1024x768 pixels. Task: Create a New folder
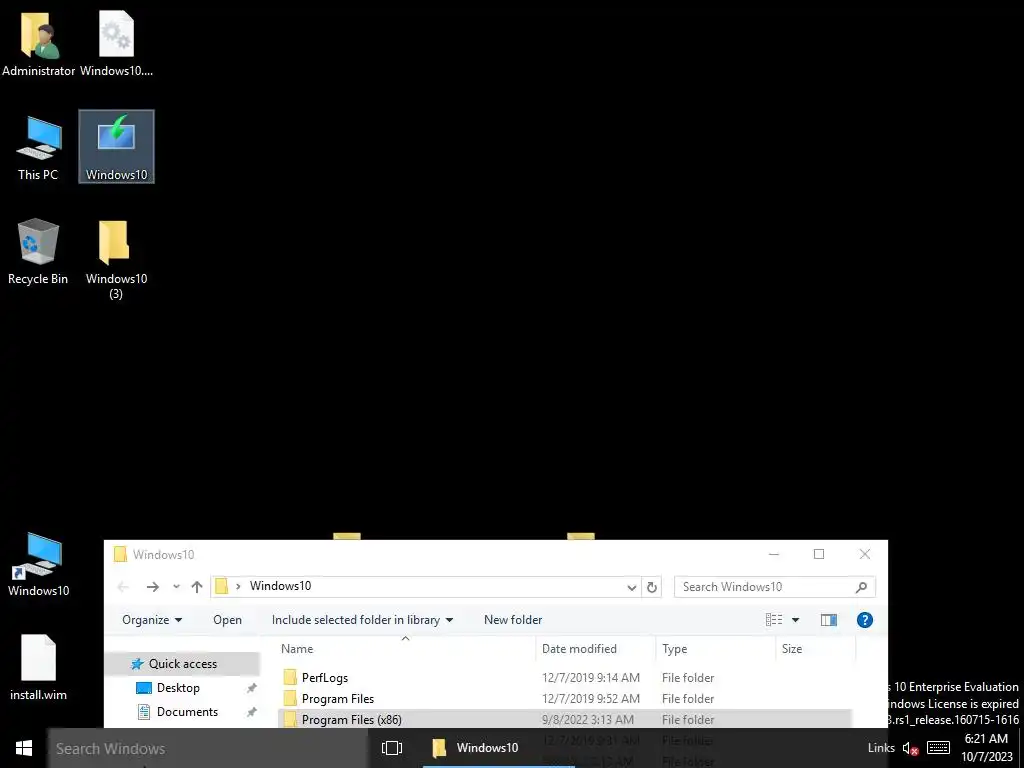point(513,620)
